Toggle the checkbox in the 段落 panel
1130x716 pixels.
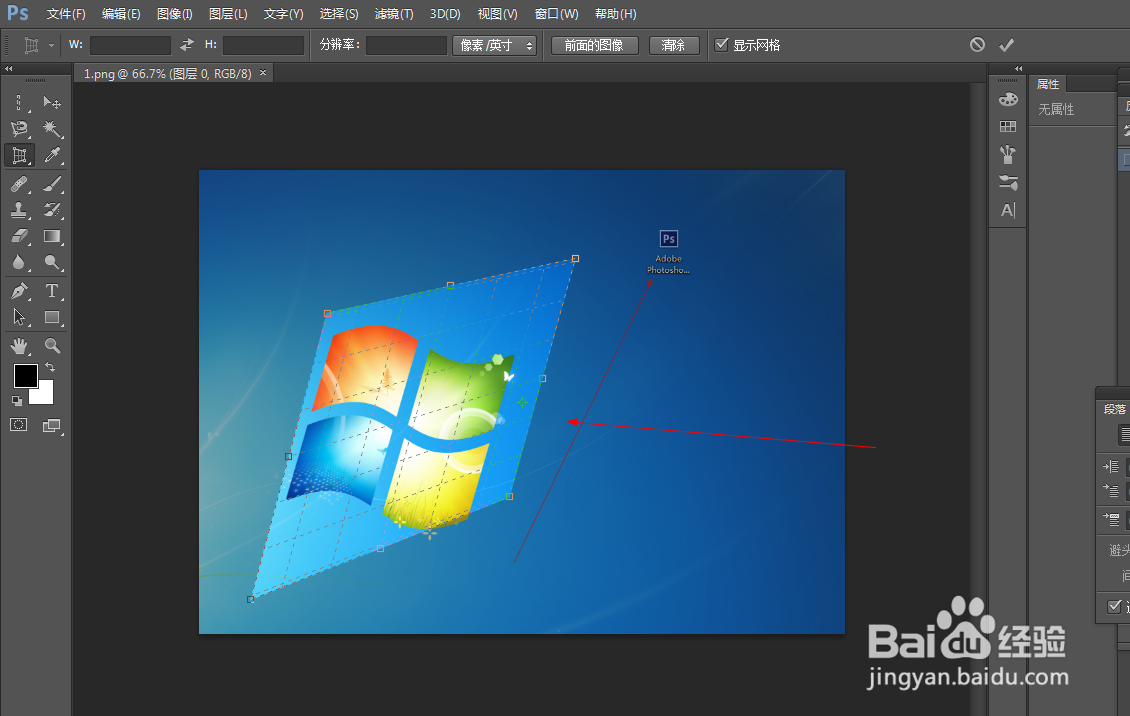[x=1114, y=606]
